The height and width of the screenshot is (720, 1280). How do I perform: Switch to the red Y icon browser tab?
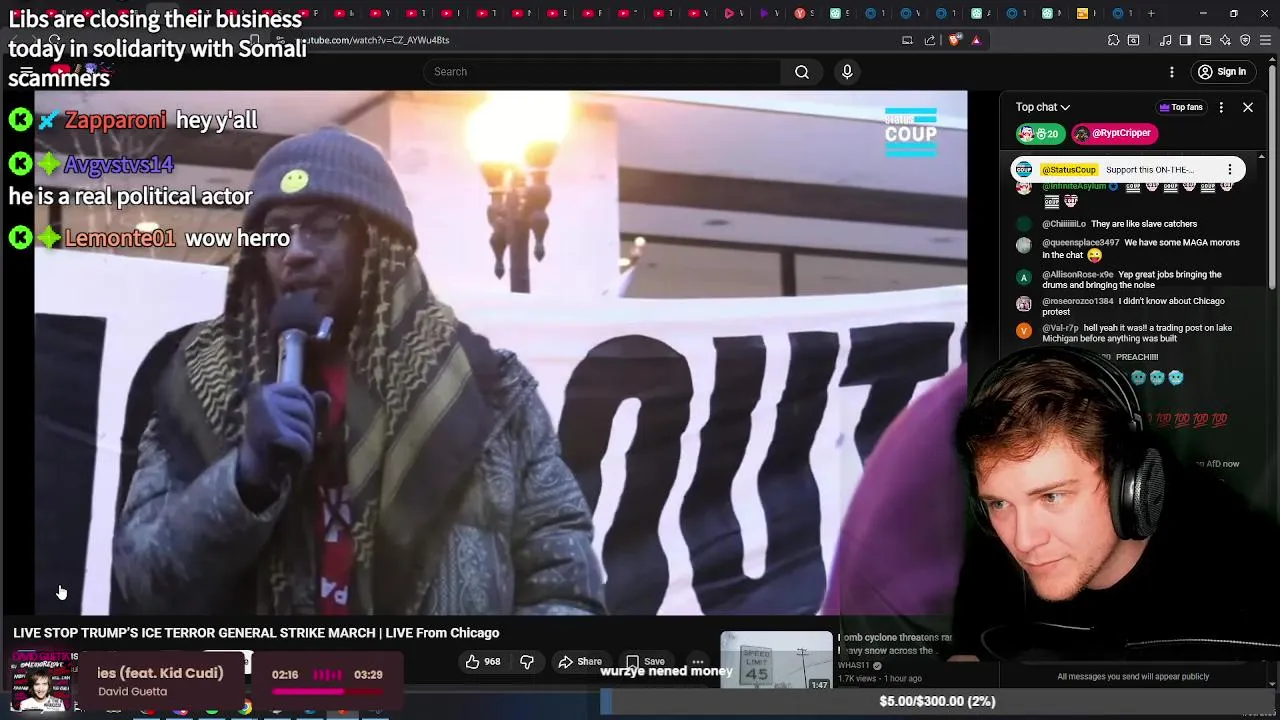(x=799, y=13)
